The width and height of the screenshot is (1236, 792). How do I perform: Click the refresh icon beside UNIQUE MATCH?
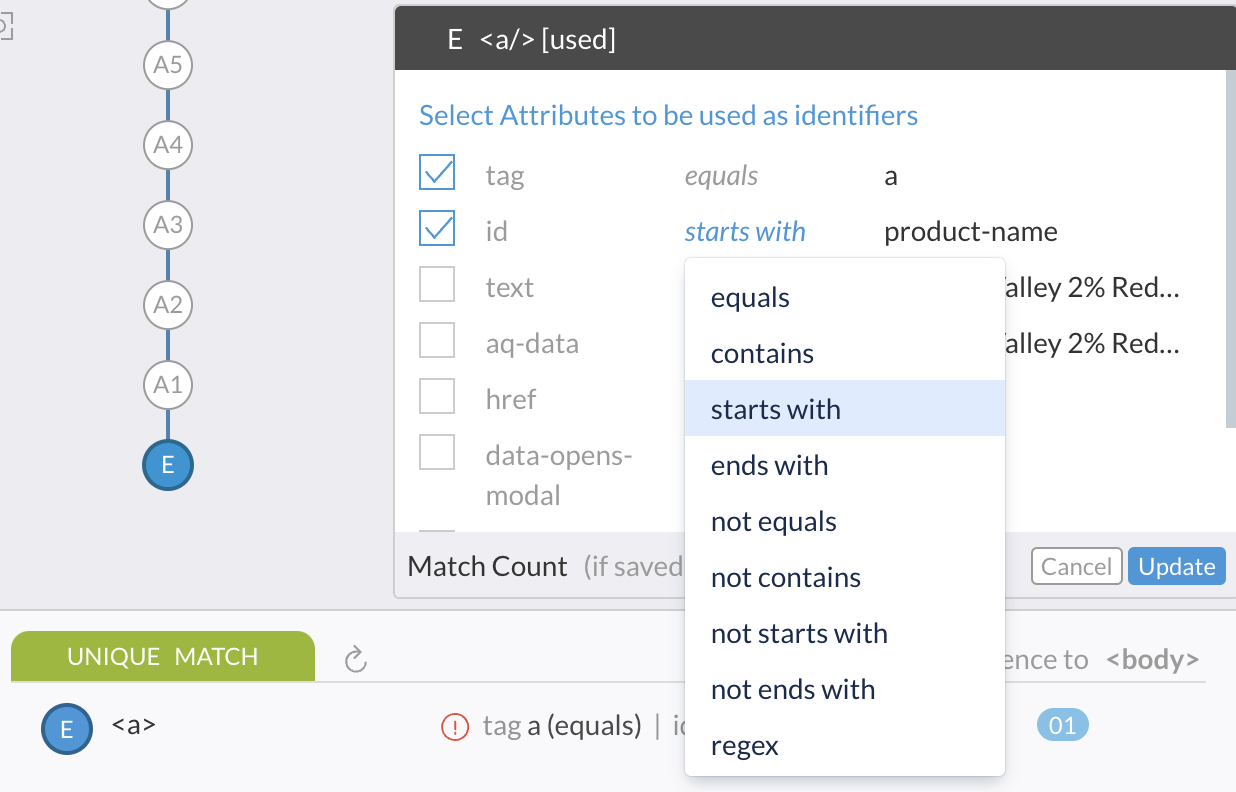356,658
